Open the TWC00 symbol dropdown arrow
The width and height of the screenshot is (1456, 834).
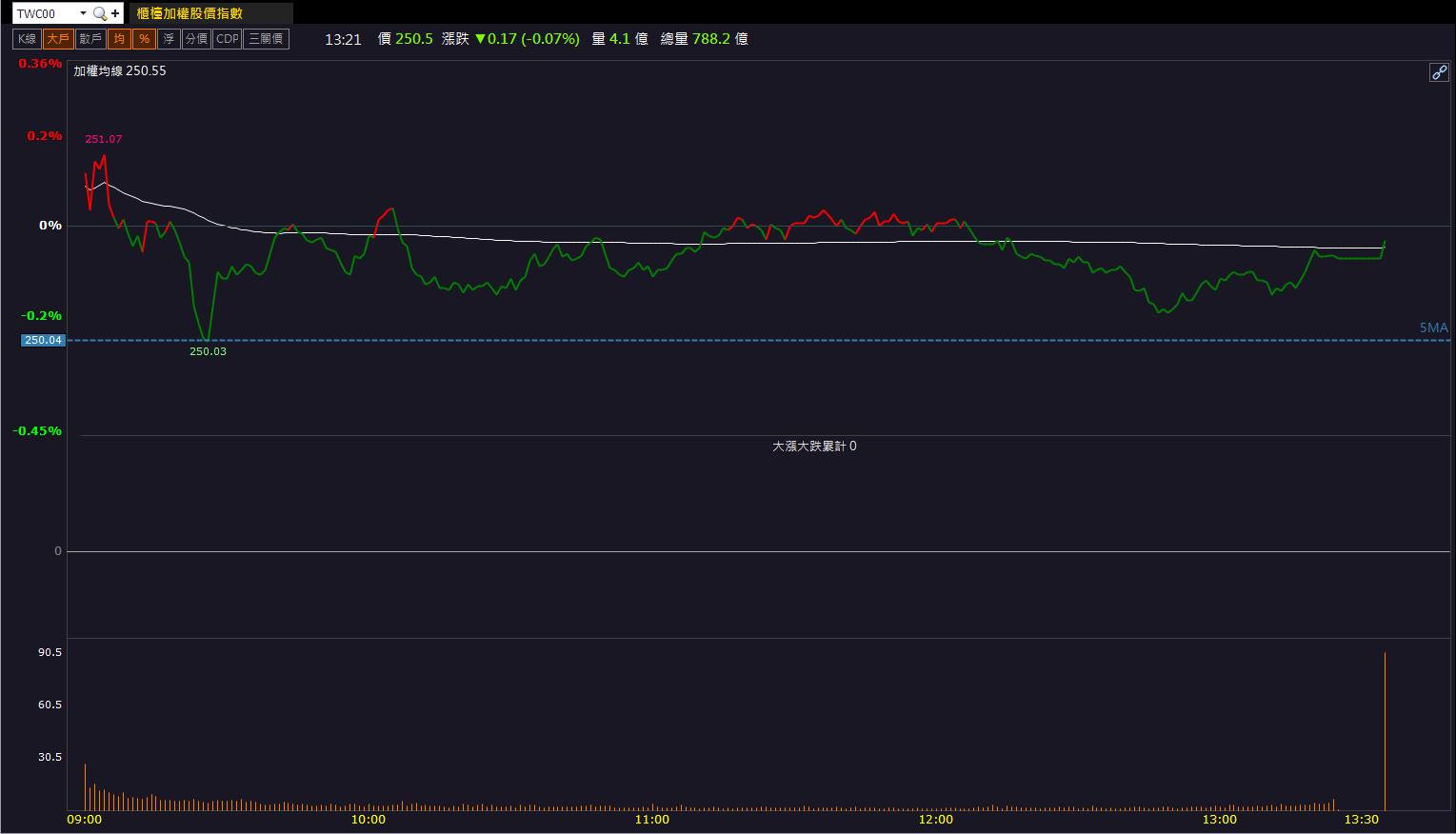click(x=83, y=13)
